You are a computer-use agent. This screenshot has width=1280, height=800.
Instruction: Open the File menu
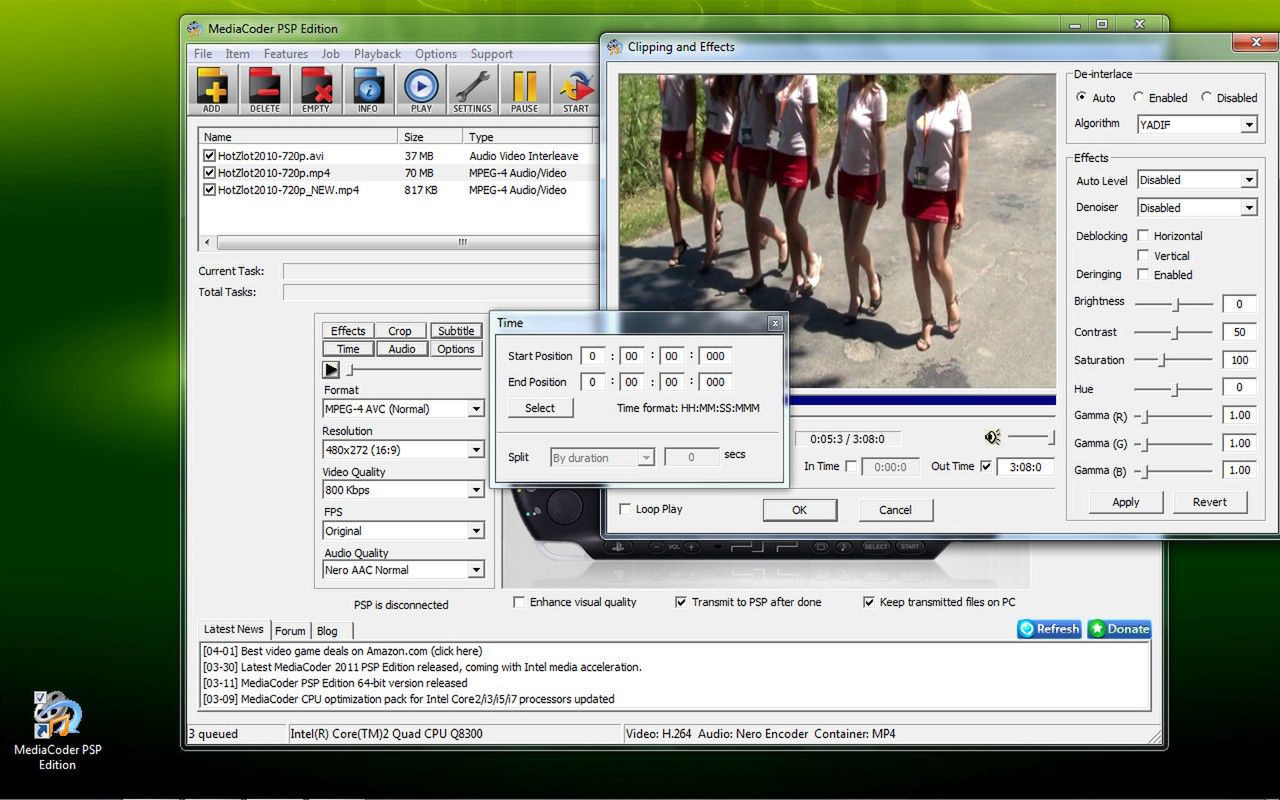click(x=203, y=54)
